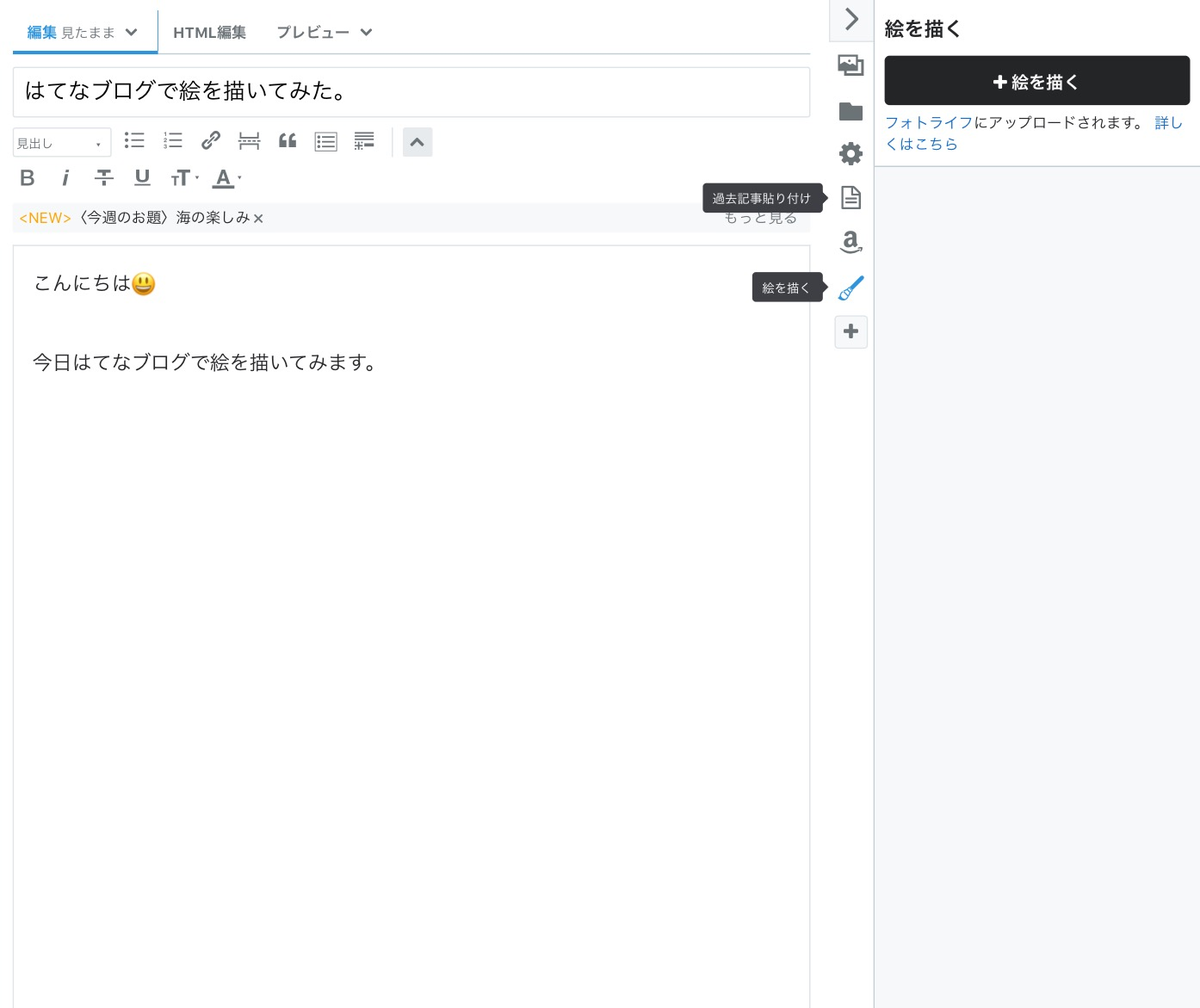The image size is (1200, 1008).
Task: Click the こんにちは line in the editor
Action: pyautogui.click(x=95, y=284)
